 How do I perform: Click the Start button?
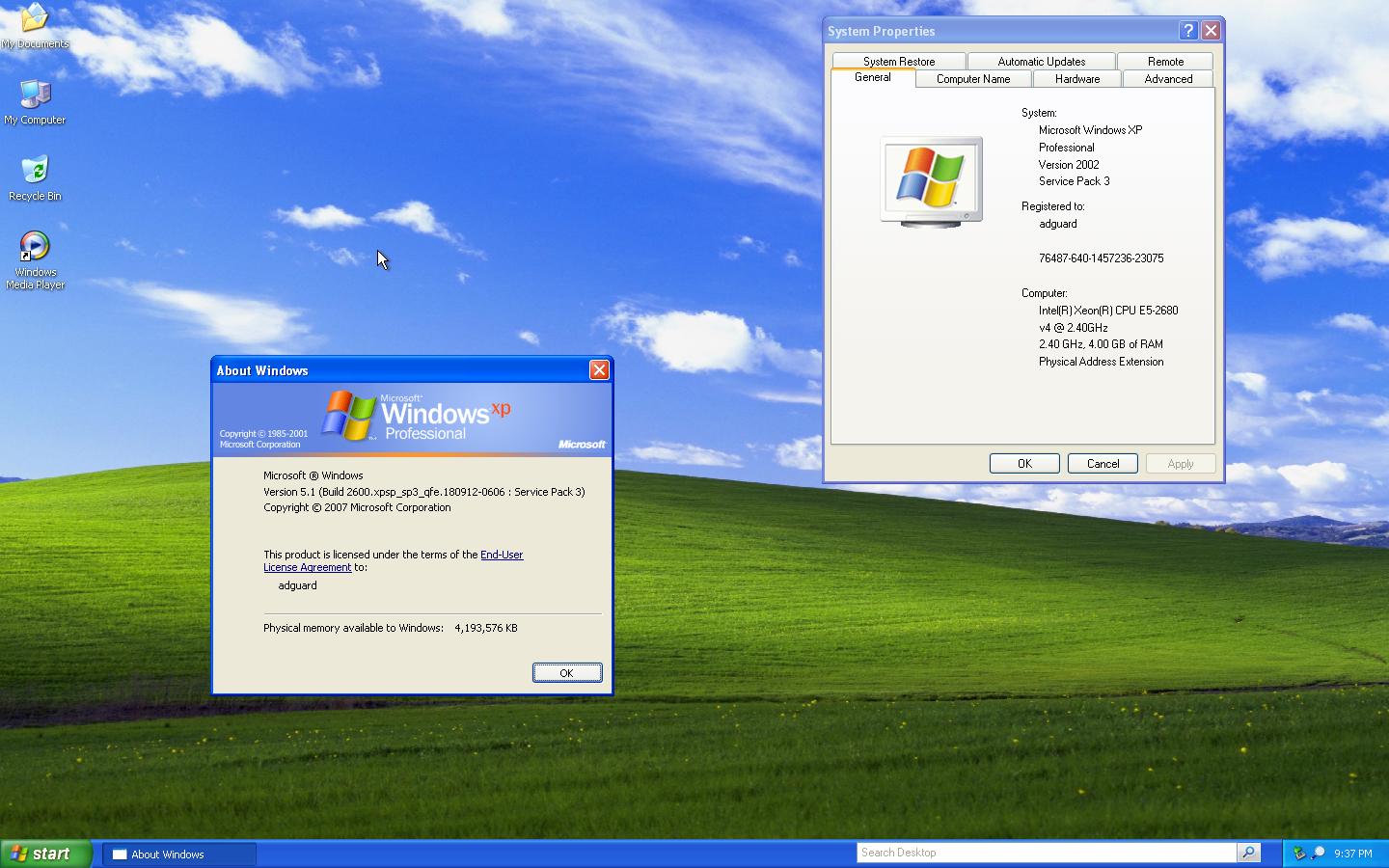point(43,853)
